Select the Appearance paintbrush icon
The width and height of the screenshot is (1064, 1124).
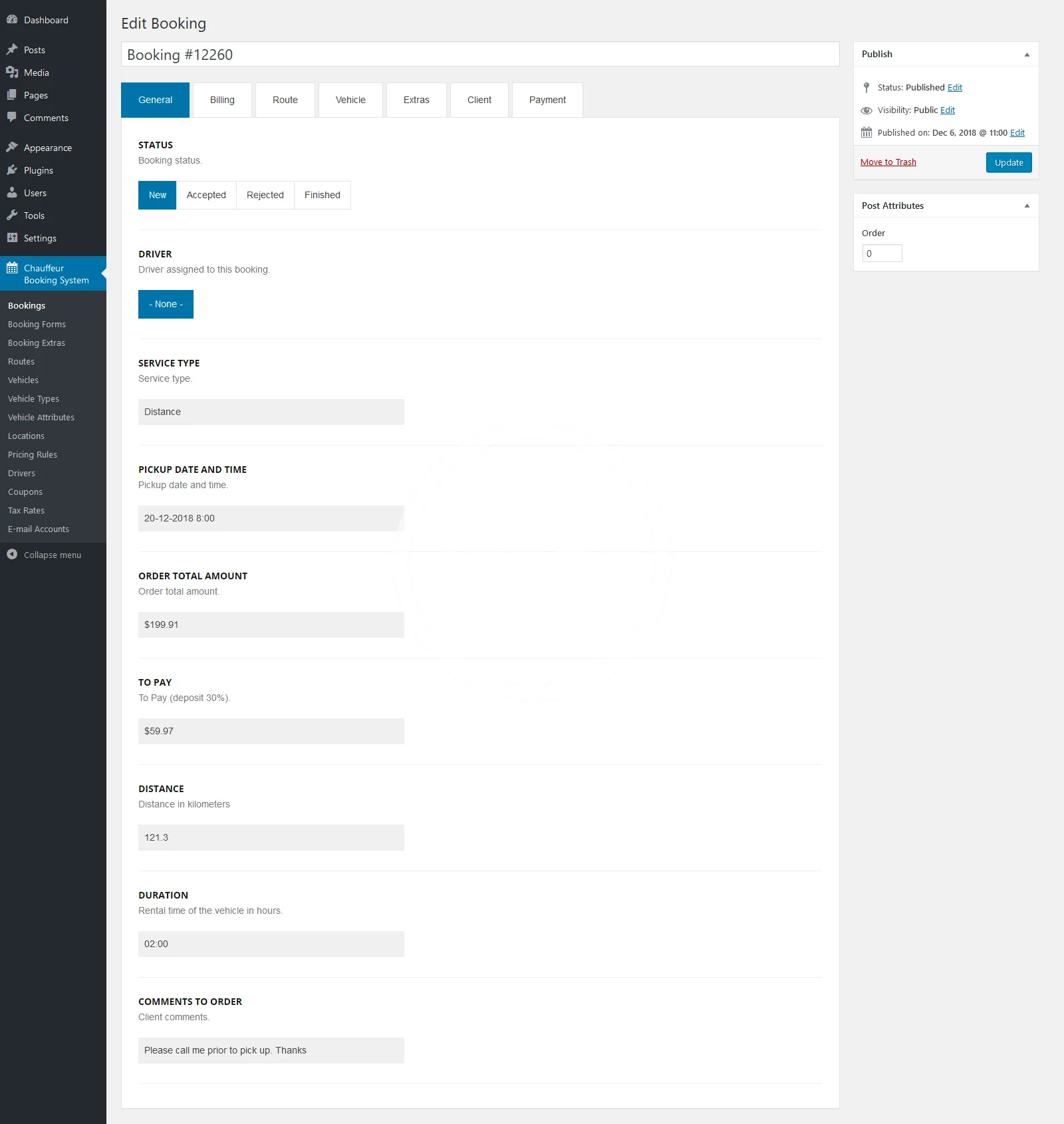point(12,148)
